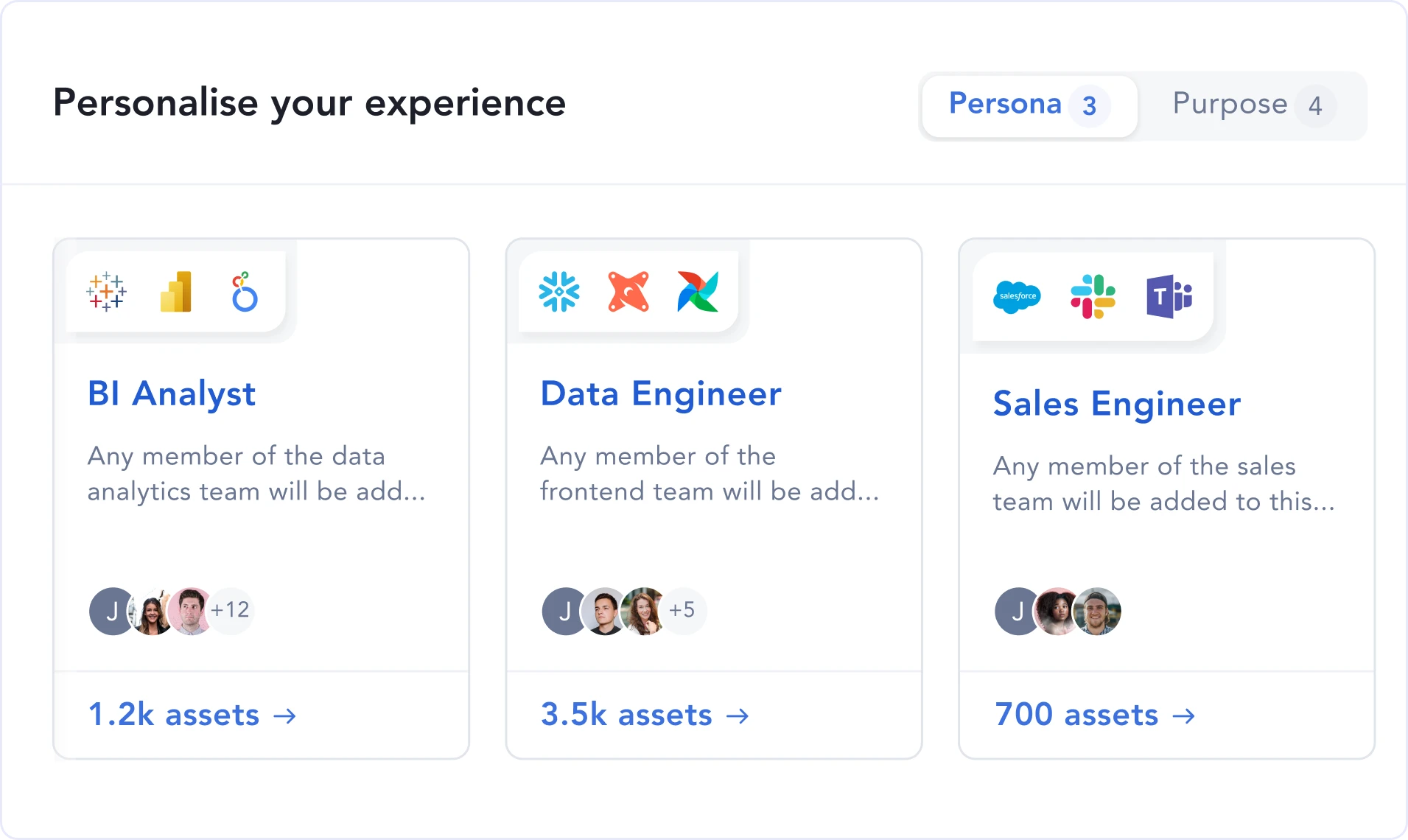Click the Data Engineer title
The image size is (1408, 840).
pyautogui.click(x=661, y=393)
